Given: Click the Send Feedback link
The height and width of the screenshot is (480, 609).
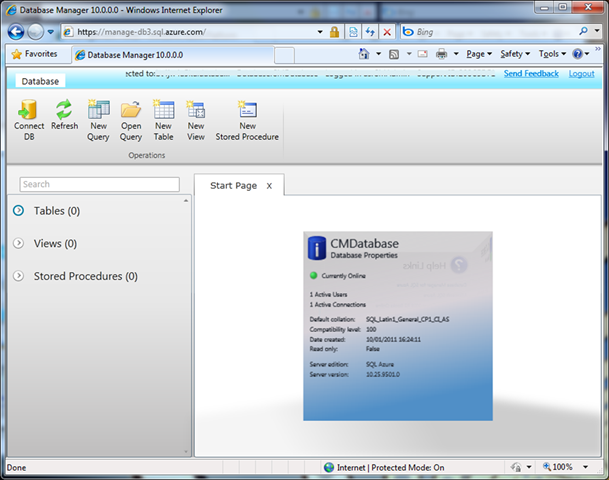Looking at the screenshot, I should coord(531,73).
